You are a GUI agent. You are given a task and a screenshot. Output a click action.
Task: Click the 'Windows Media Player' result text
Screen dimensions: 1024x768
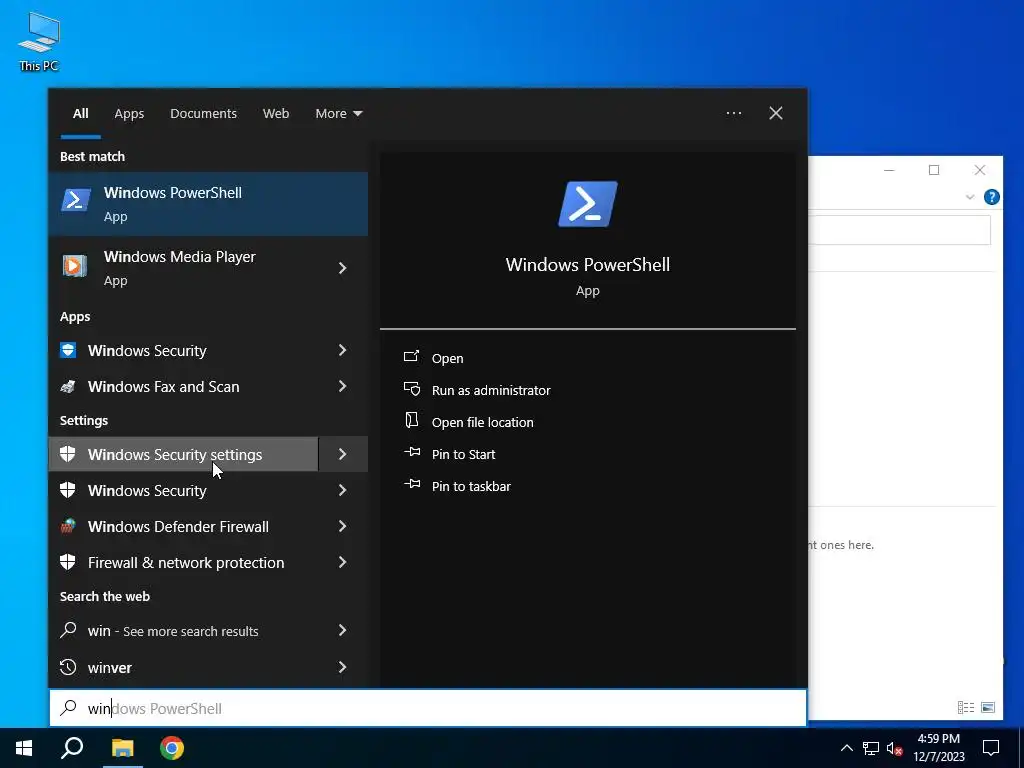(x=180, y=257)
